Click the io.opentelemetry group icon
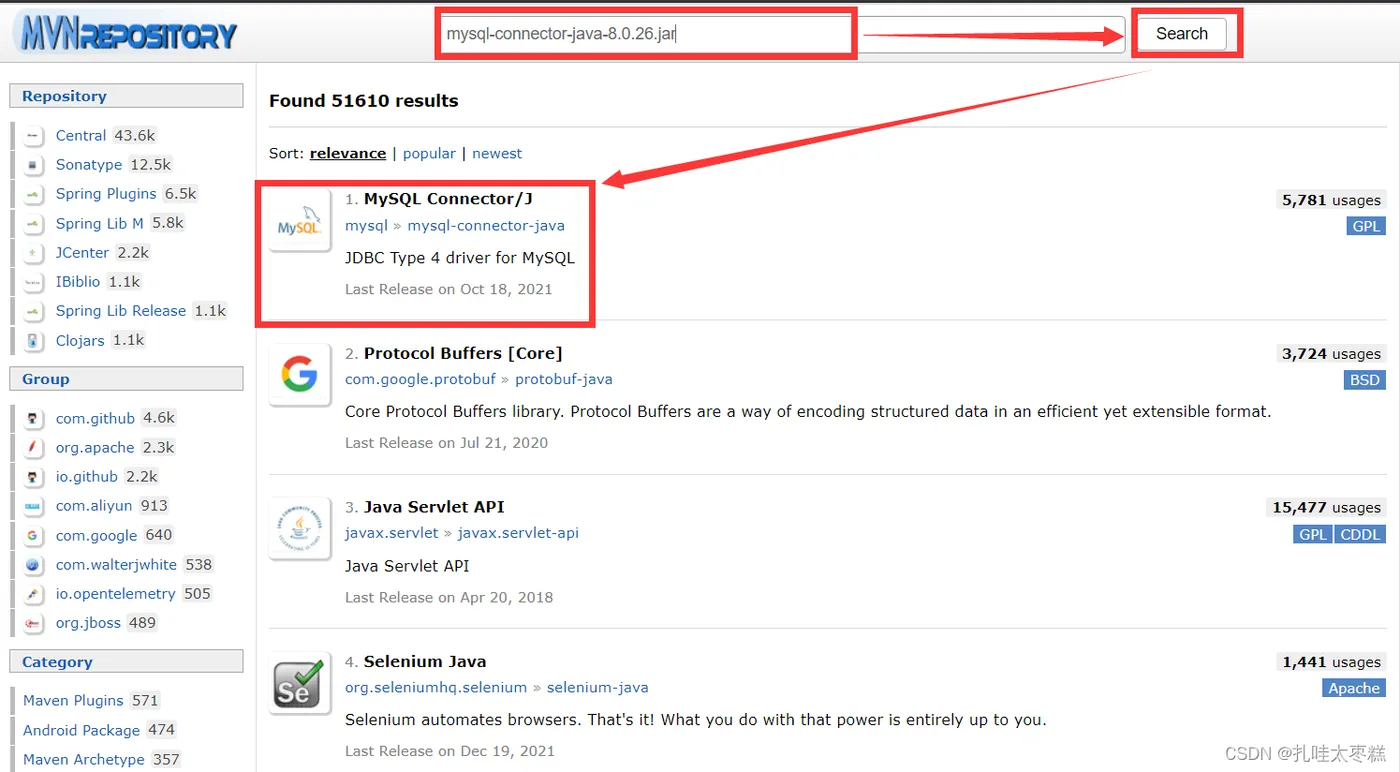 (x=34, y=594)
